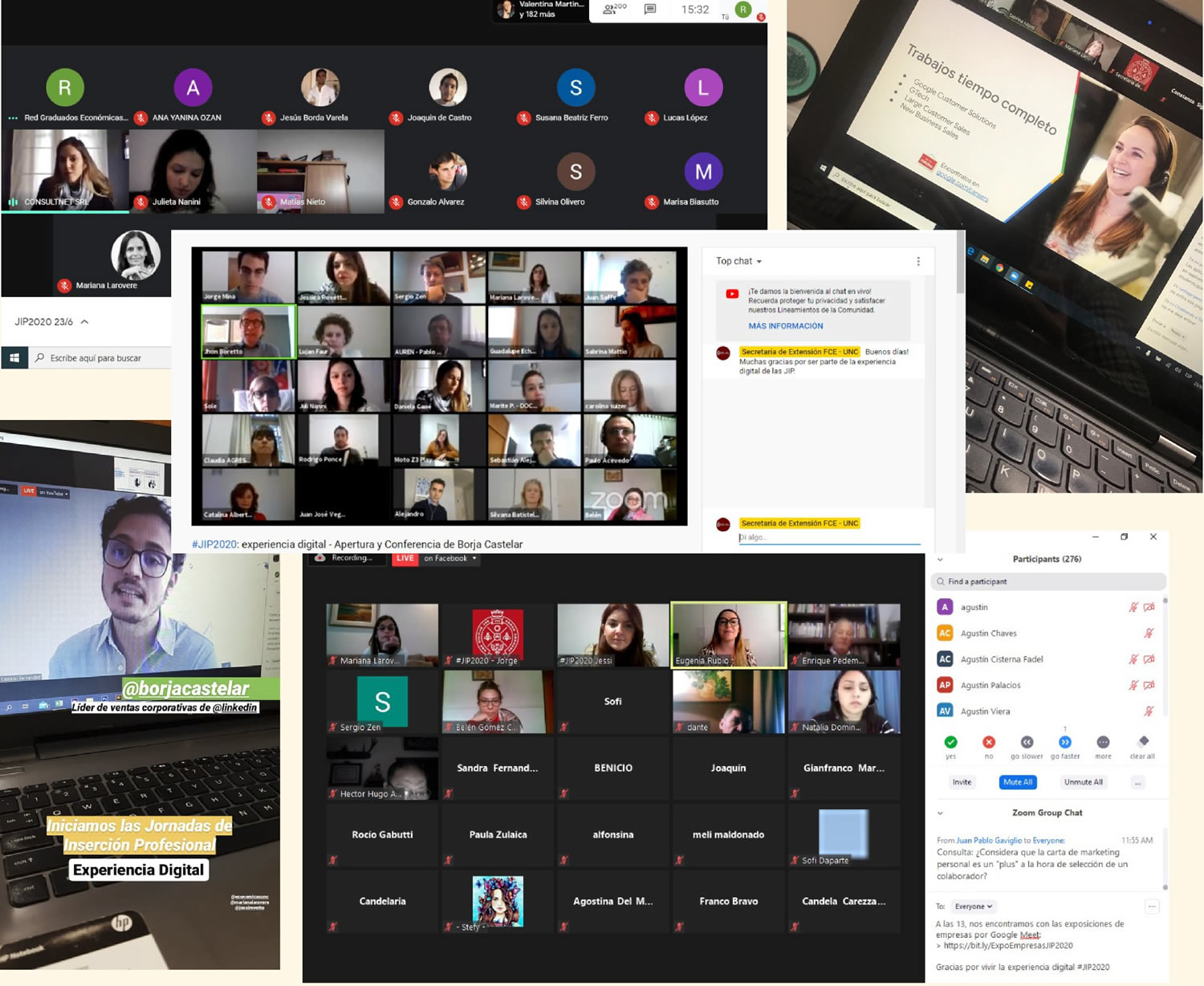Toggle Agustin Viera muted microphone icon
Screen dimensions: 1204x986
click(1149, 711)
